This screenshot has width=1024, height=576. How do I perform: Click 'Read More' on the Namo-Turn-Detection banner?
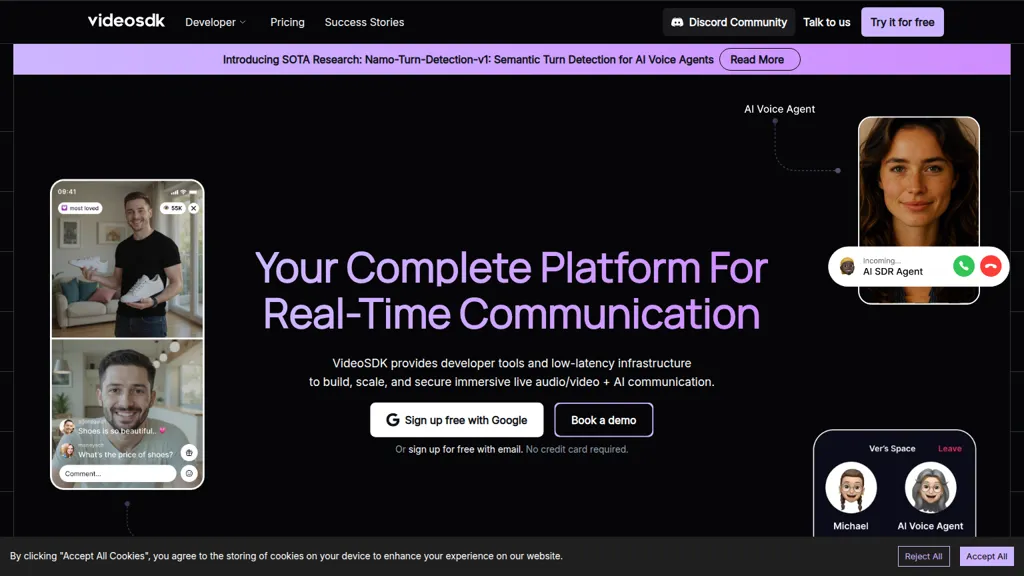coord(759,59)
